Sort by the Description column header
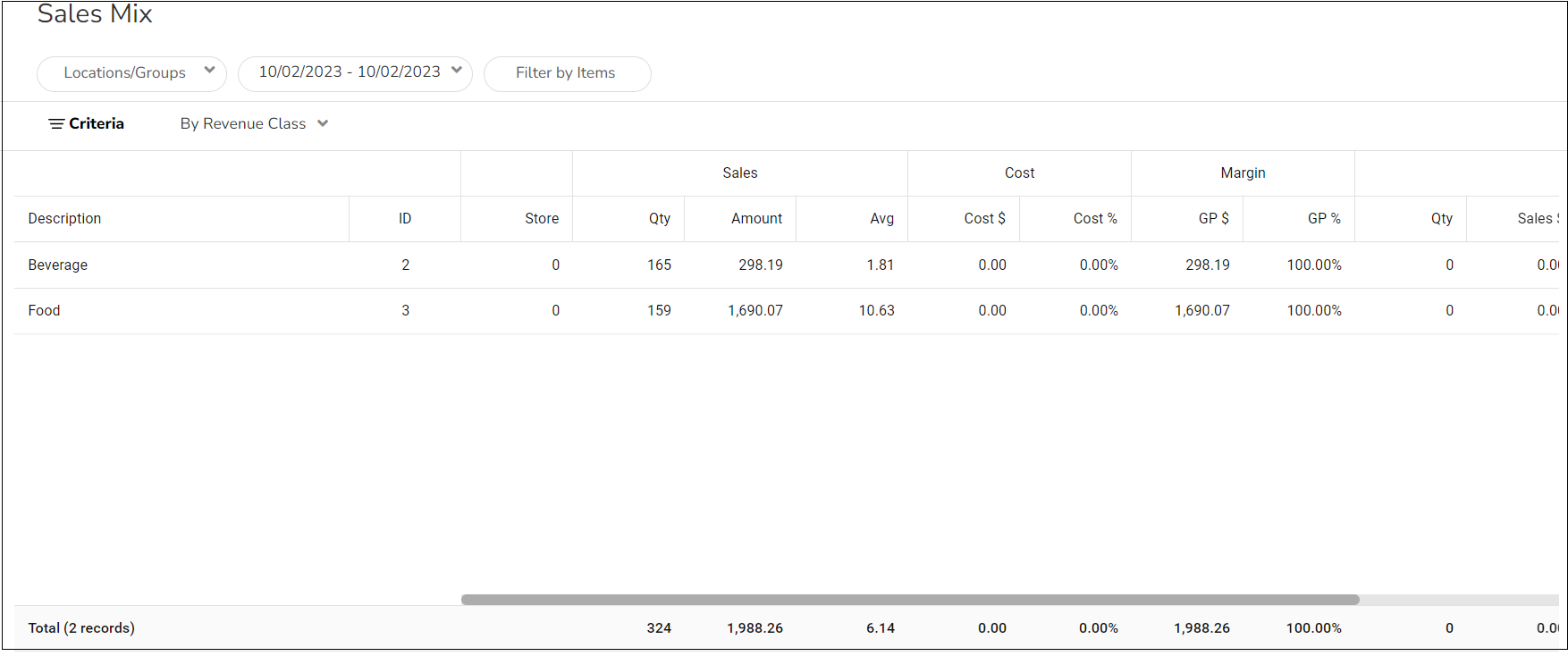Screen dimensions: 1568x656 (64, 219)
